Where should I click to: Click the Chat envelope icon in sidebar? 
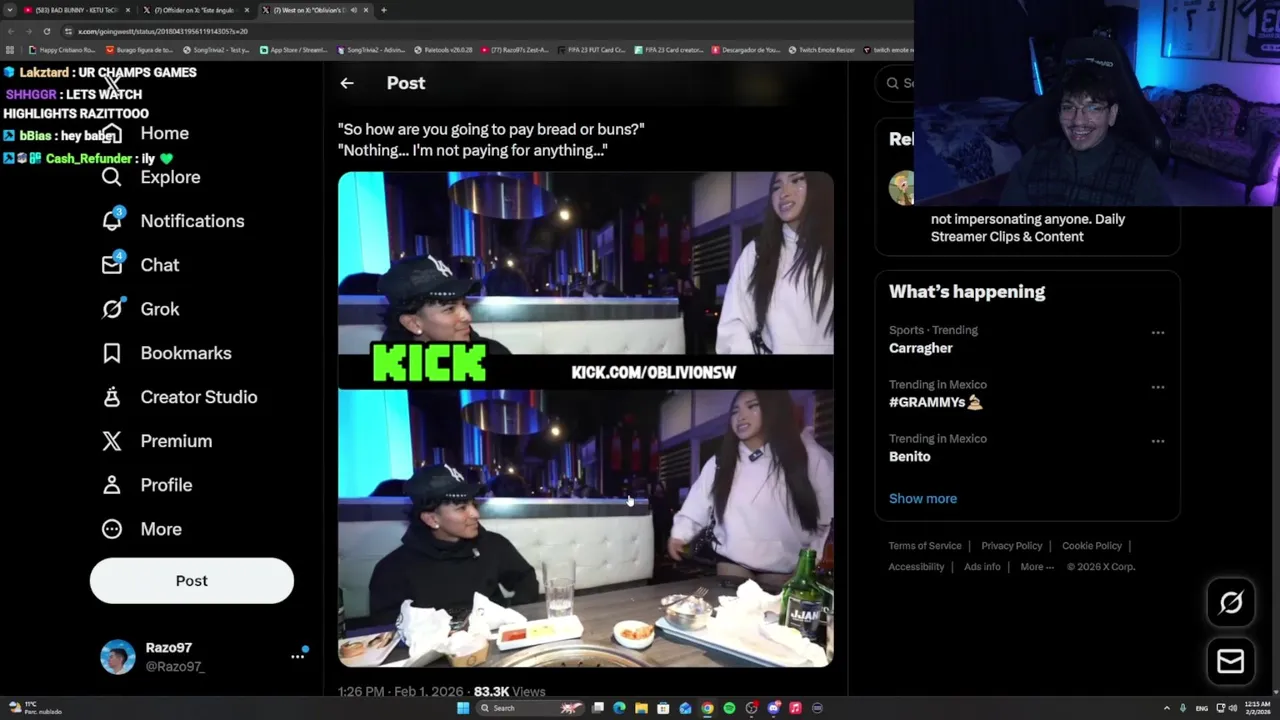pyautogui.click(x=112, y=265)
